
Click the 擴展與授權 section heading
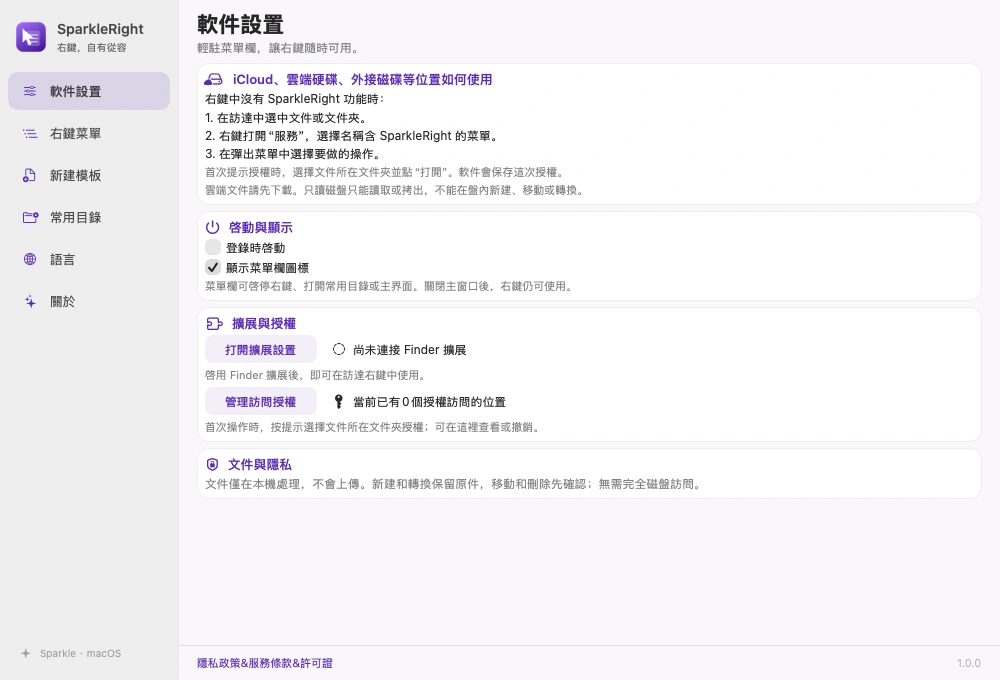[264, 323]
